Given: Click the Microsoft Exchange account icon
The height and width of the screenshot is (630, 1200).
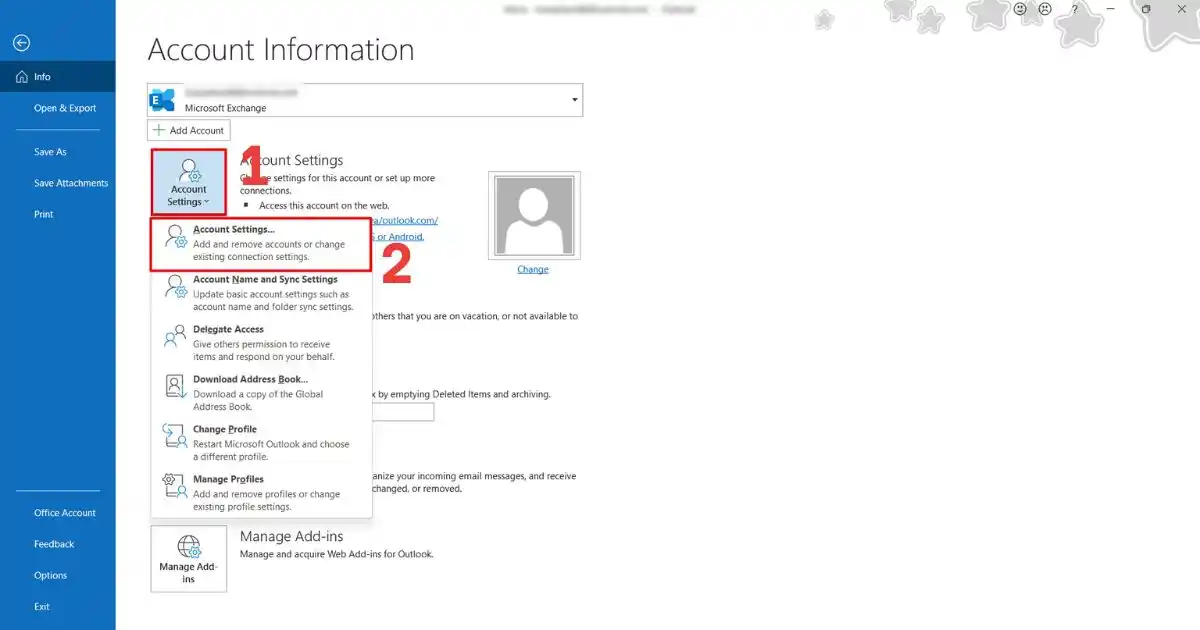Looking at the screenshot, I should click(162, 100).
